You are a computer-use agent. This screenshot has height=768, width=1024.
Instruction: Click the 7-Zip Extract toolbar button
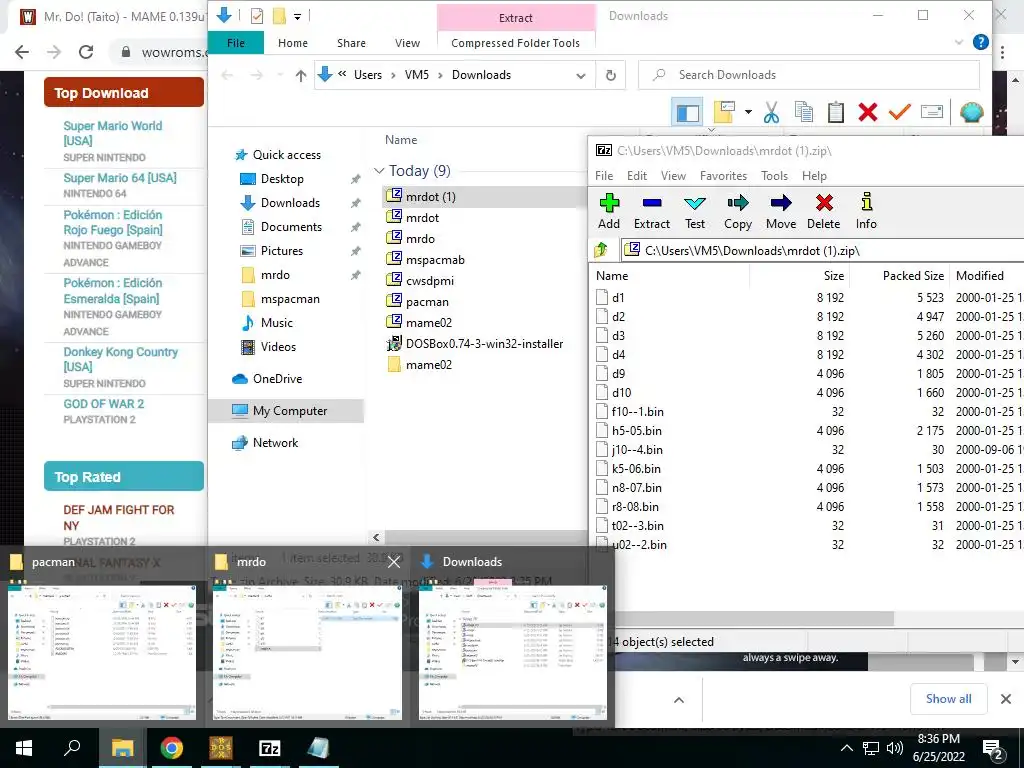(x=652, y=211)
